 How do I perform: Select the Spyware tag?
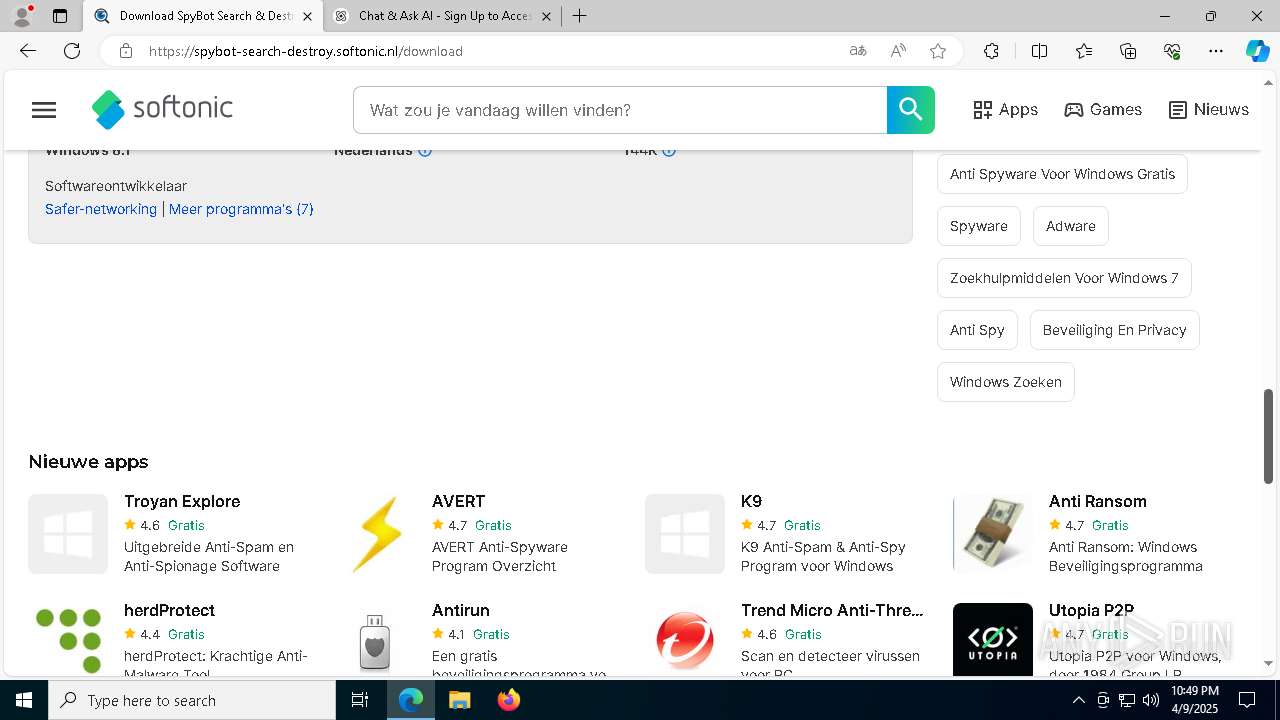tap(979, 226)
